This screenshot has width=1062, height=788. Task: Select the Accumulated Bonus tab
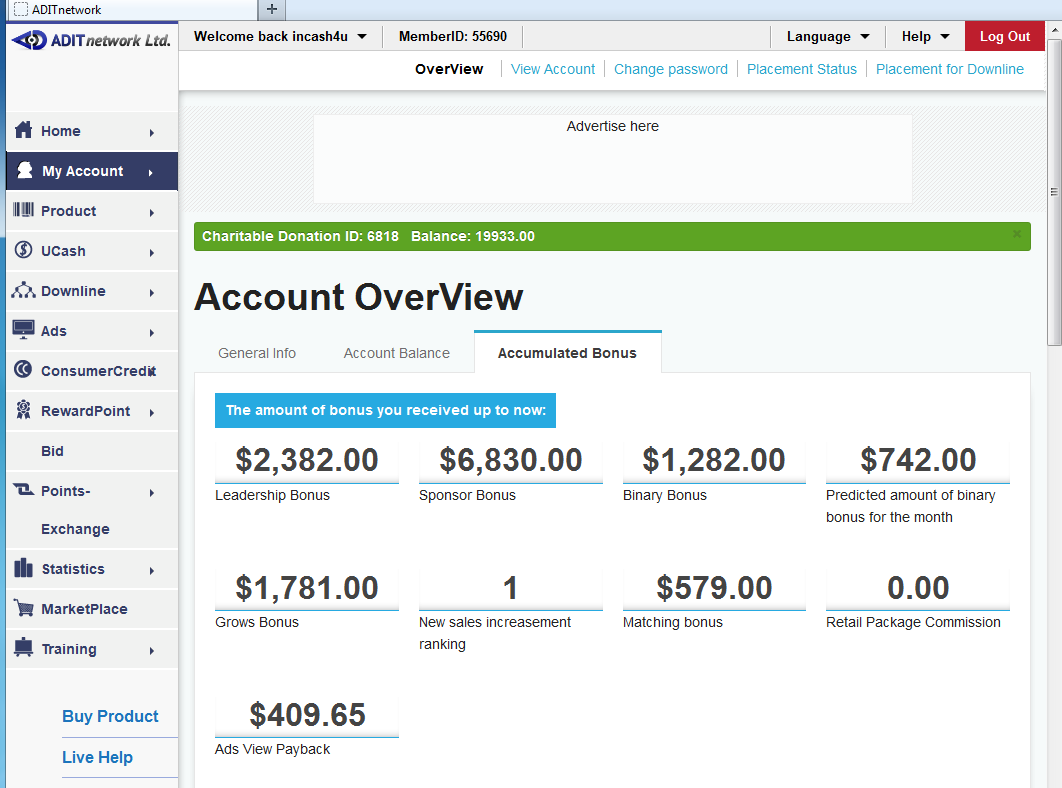point(568,353)
